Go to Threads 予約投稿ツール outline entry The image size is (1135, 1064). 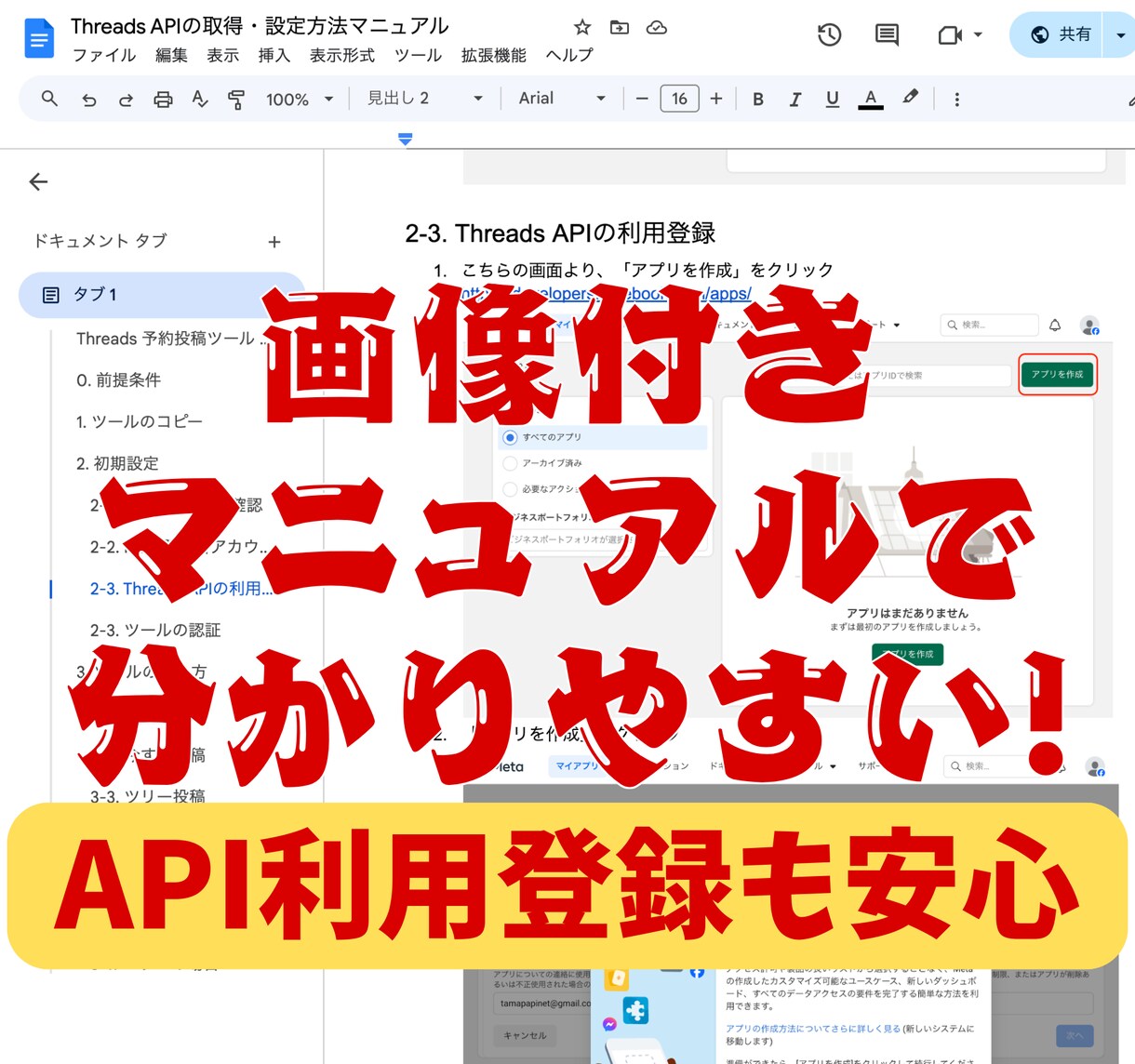(171, 339)
